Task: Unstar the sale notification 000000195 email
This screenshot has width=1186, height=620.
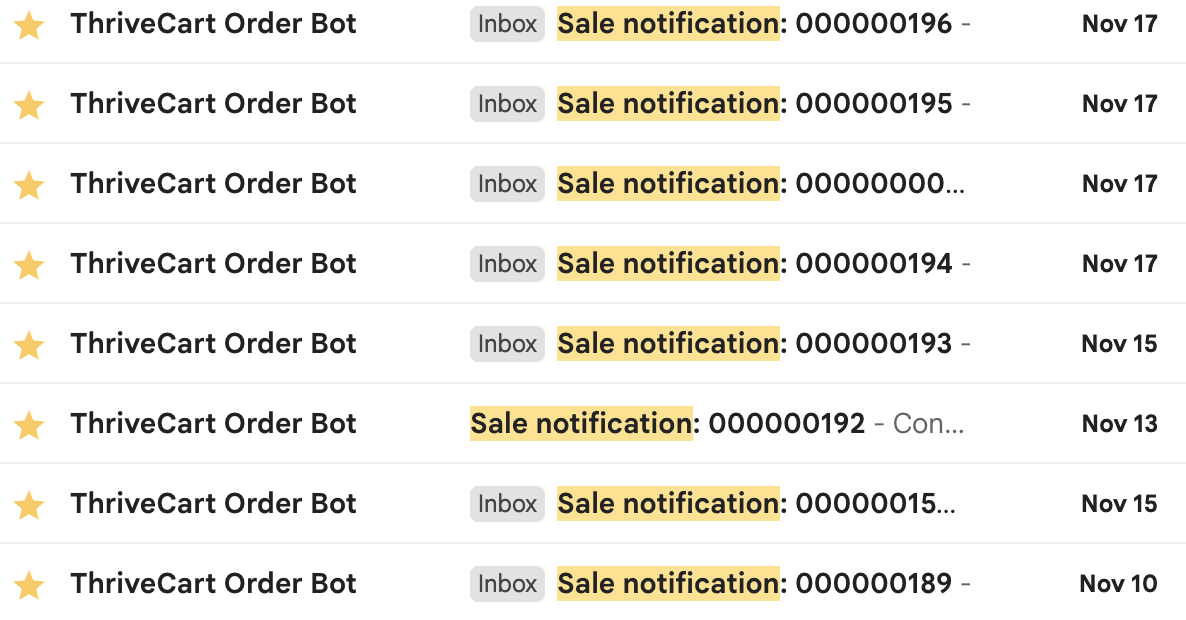Action: tap(30, 105)
